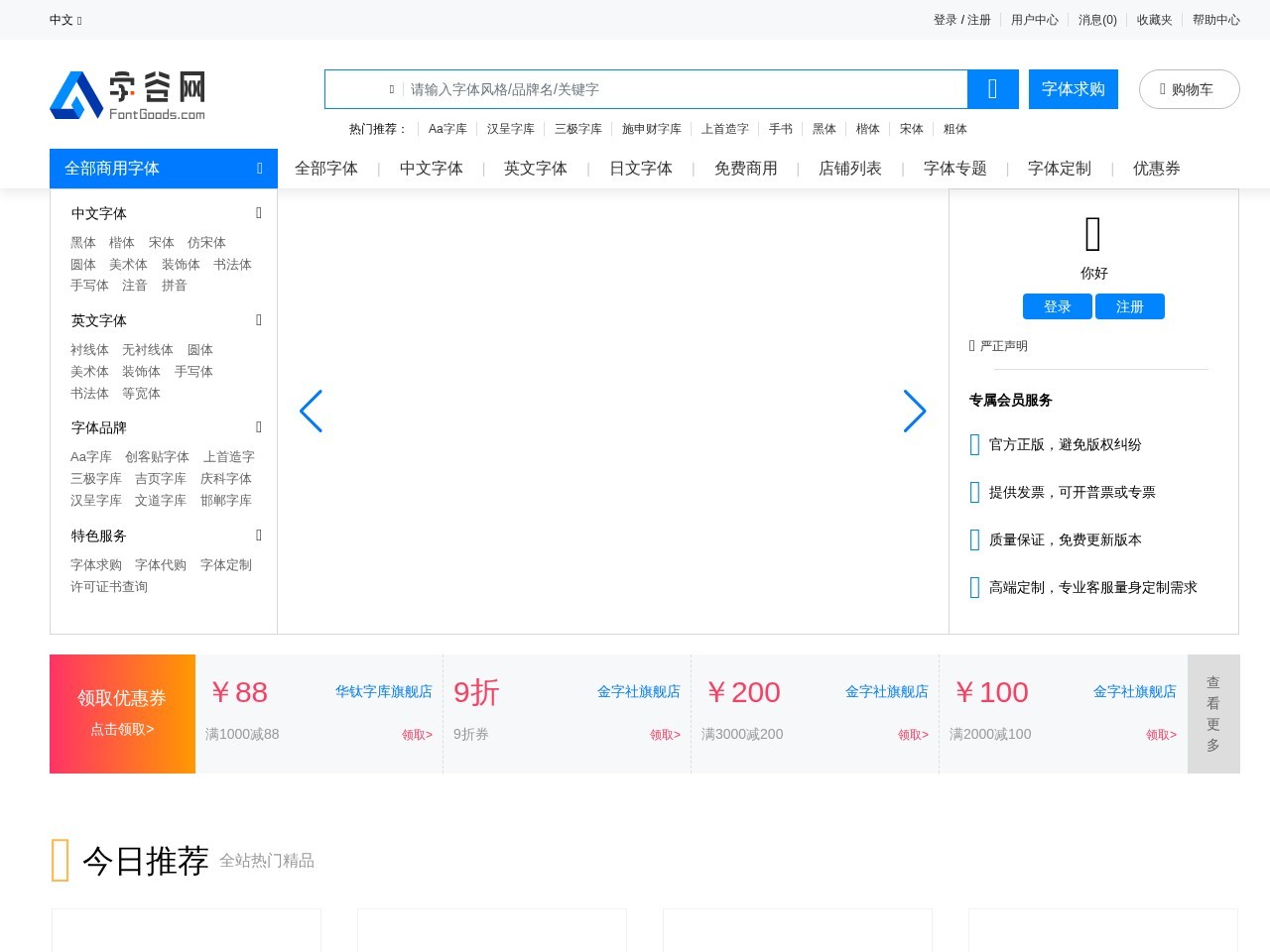This screenshot has width=1270, height=952.
Task: Click the user avatar icon
Action: 1093,234
